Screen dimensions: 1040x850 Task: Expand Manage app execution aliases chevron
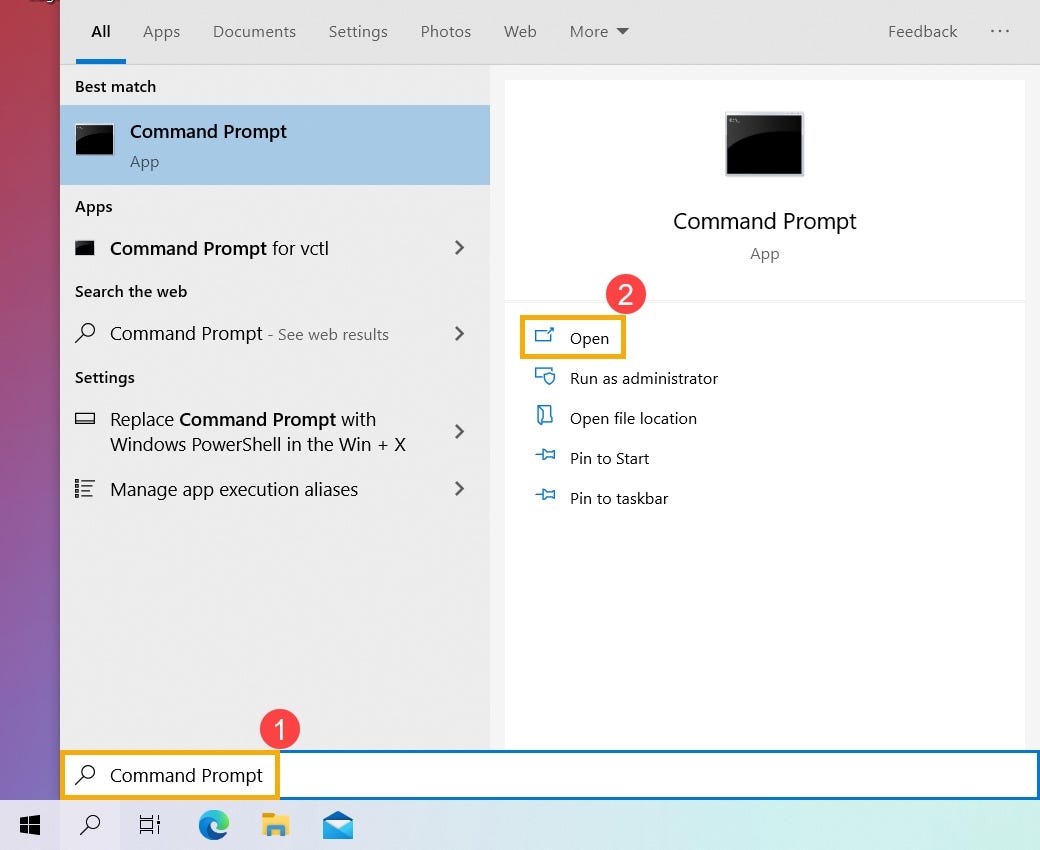pos(459,489)
